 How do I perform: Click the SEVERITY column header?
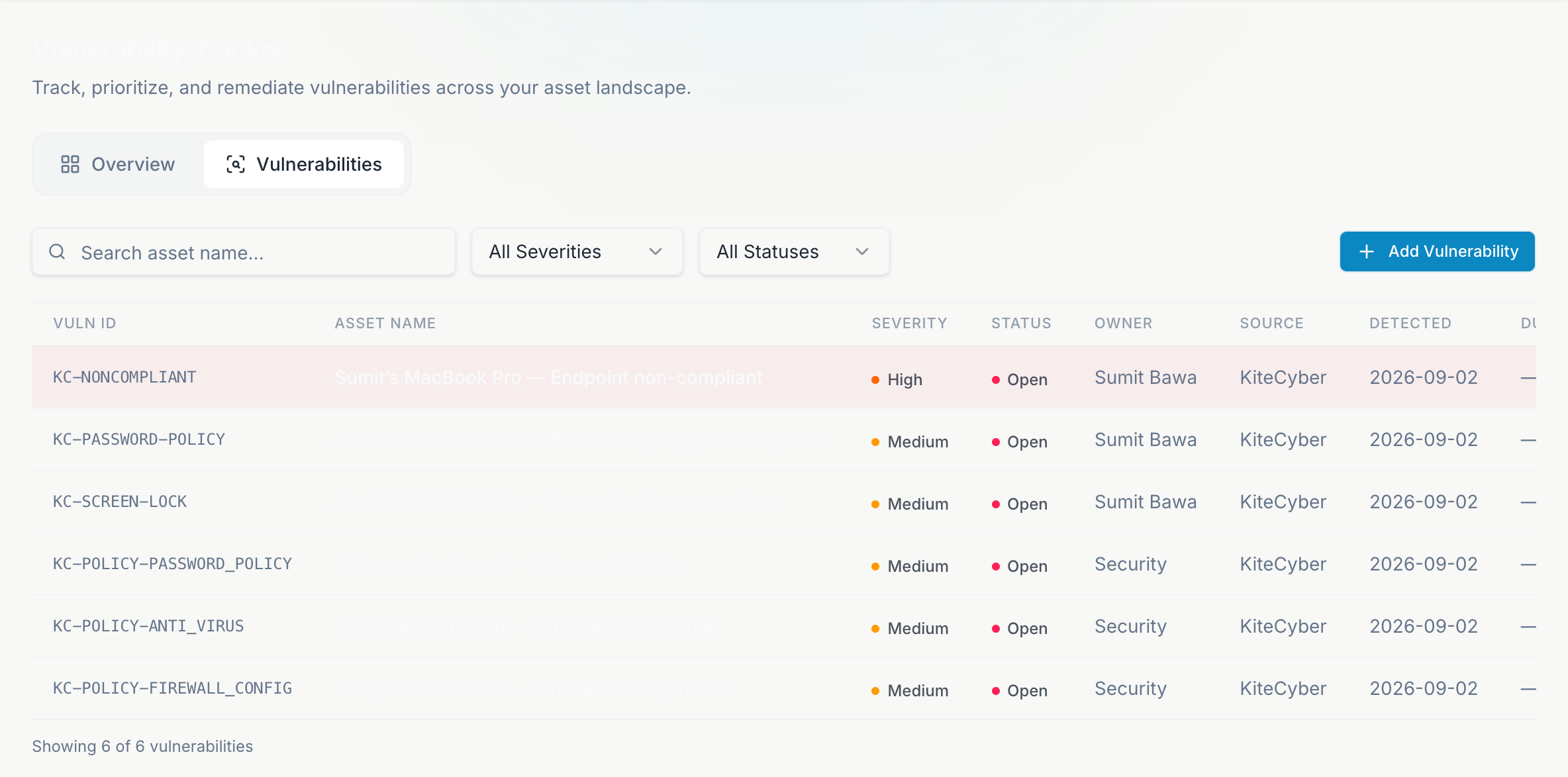point(909,323)
